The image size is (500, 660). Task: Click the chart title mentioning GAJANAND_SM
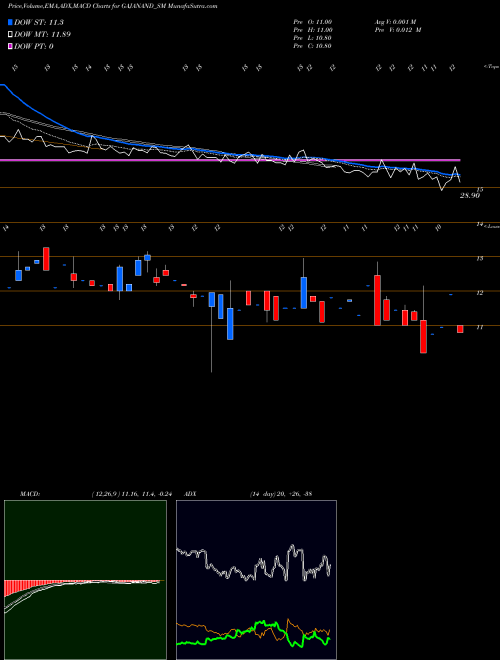(x=113, y=6)
